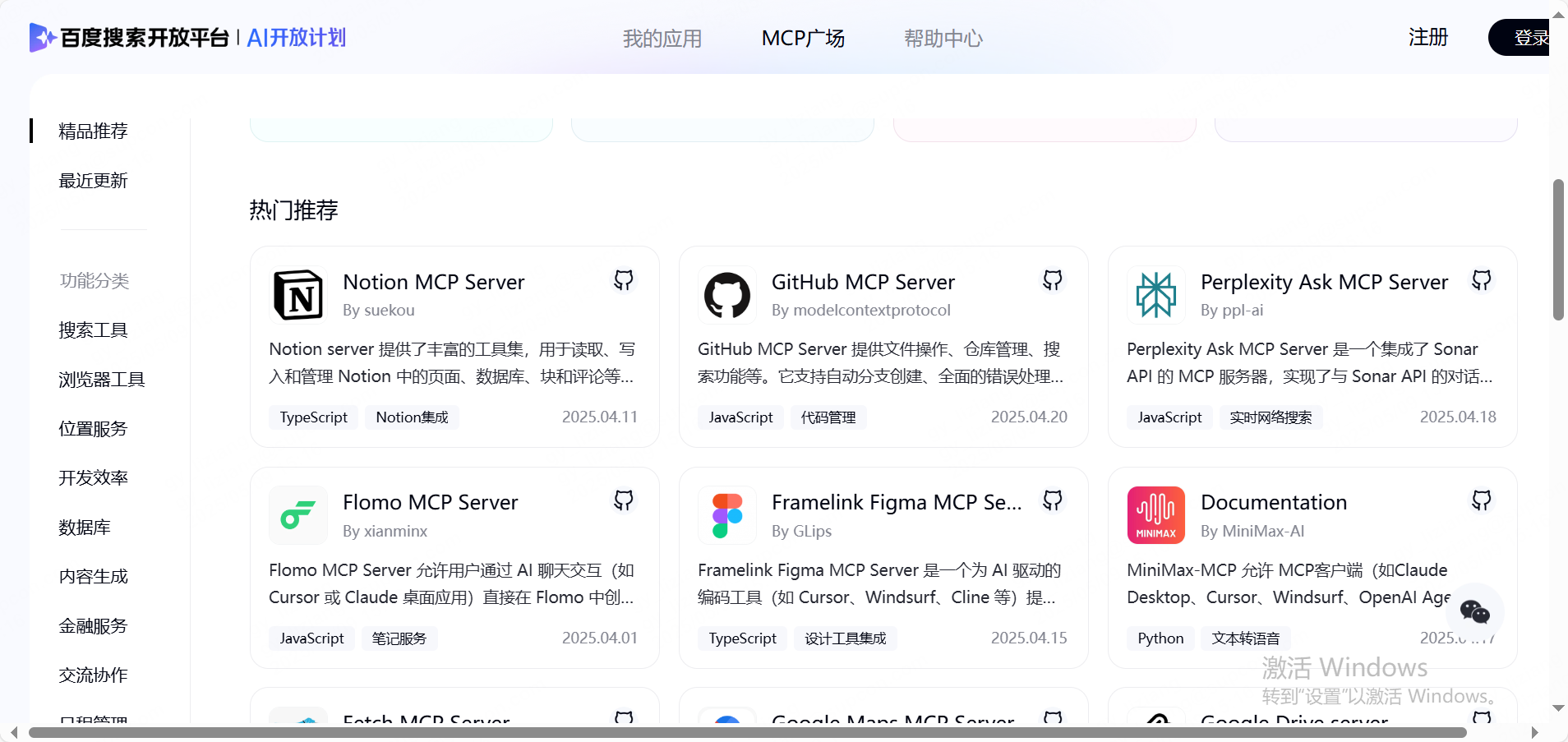Select 最近更新 in the sidebar
Viewport: 1568px width, 742px height.
93,181
